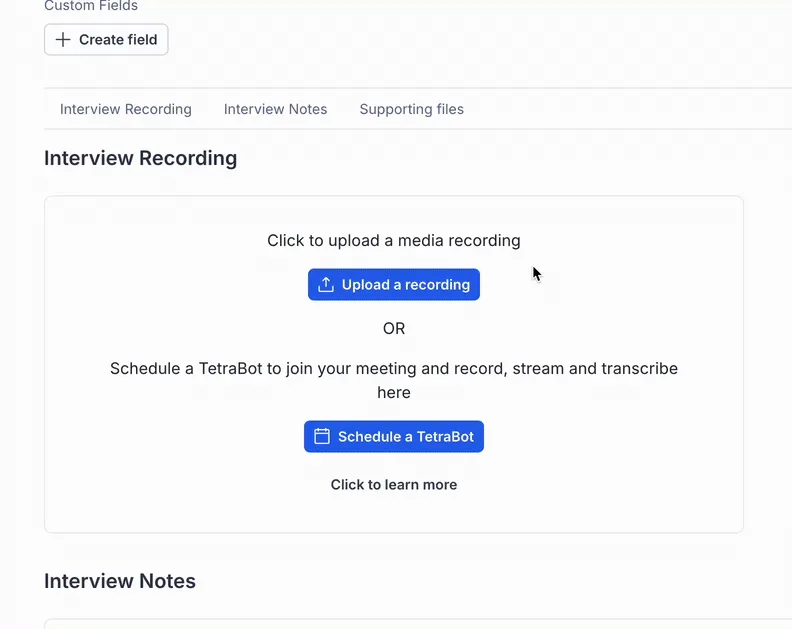Click the Interview Recording section heading

[x=140, y=158]
